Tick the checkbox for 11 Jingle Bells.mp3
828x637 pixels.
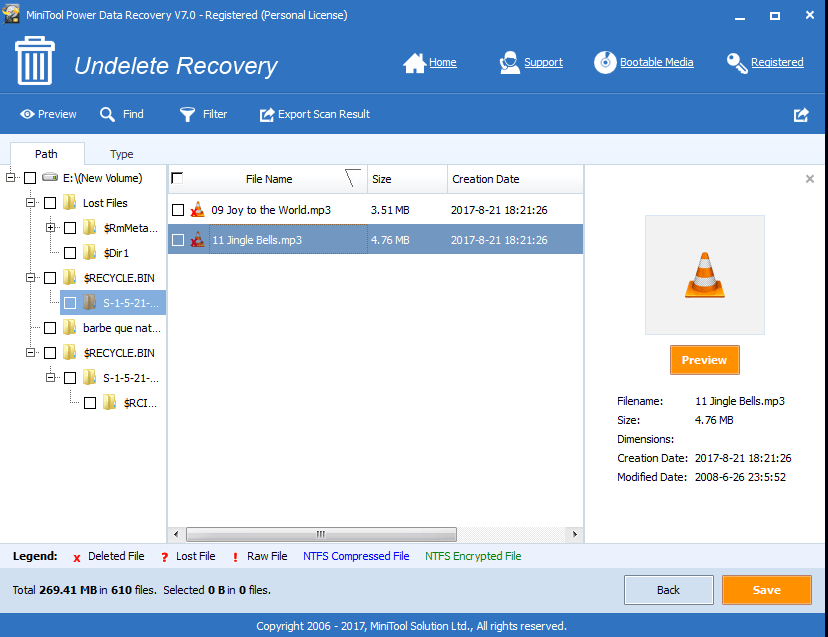[x=178, y=240]
